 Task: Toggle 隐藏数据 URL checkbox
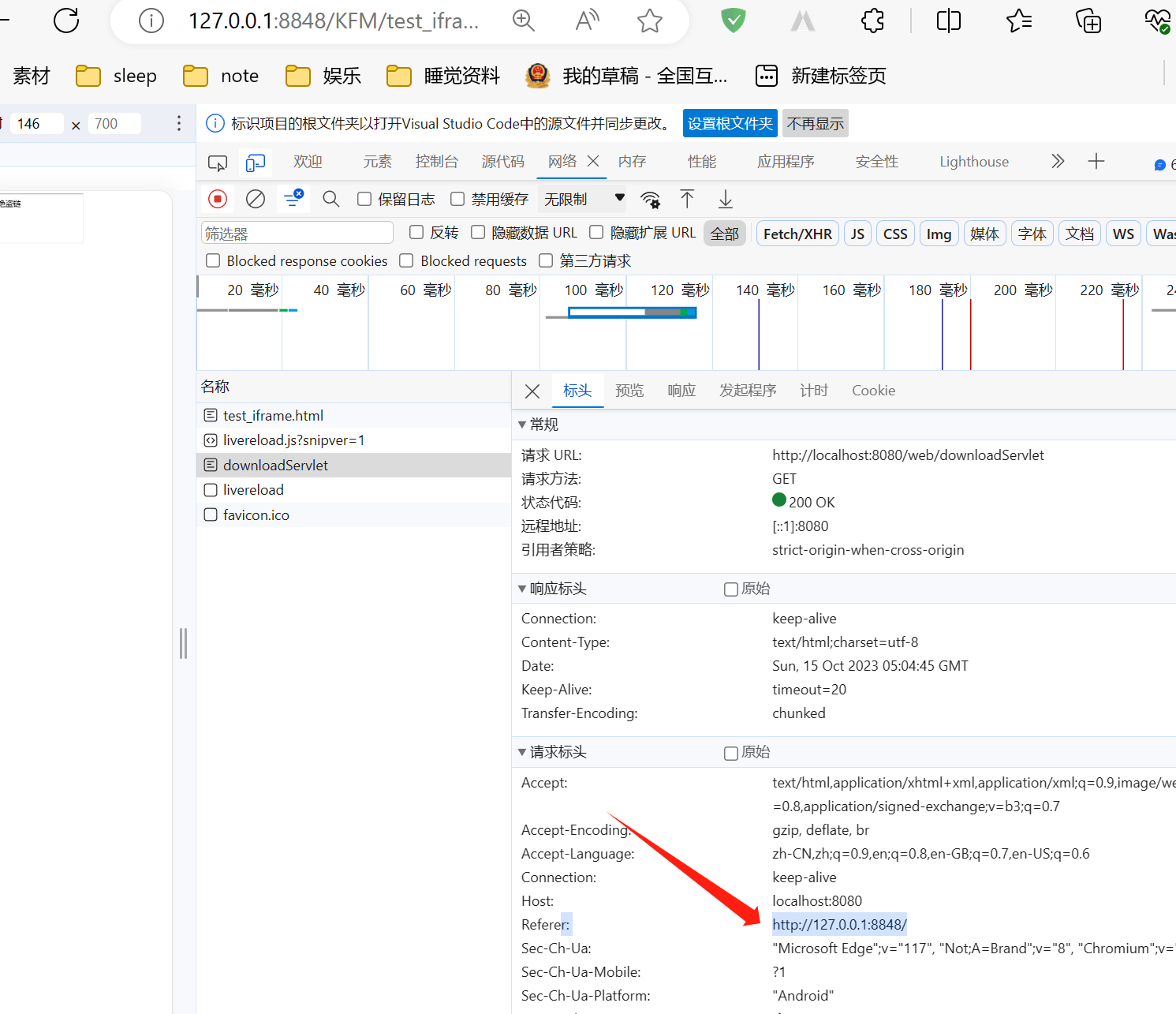click(x=478, y=232)
